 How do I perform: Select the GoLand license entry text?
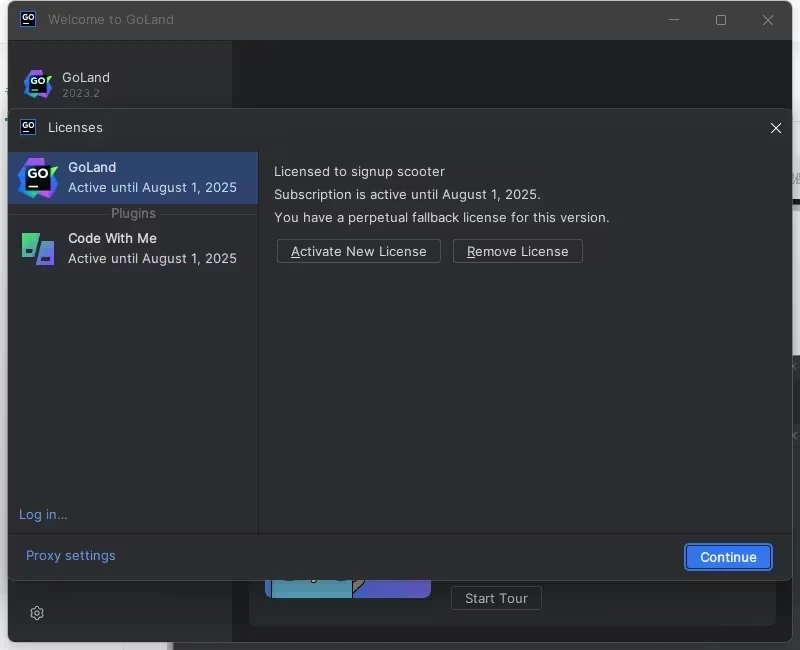(x=152, y=177)
